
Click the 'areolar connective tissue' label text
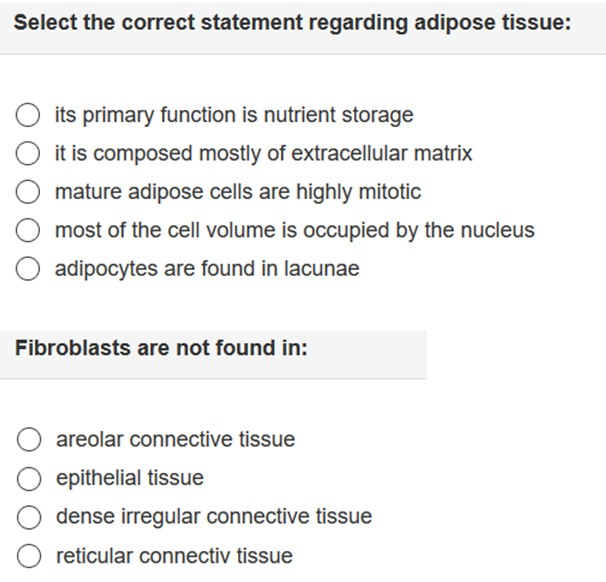click(x=175, y=439)
